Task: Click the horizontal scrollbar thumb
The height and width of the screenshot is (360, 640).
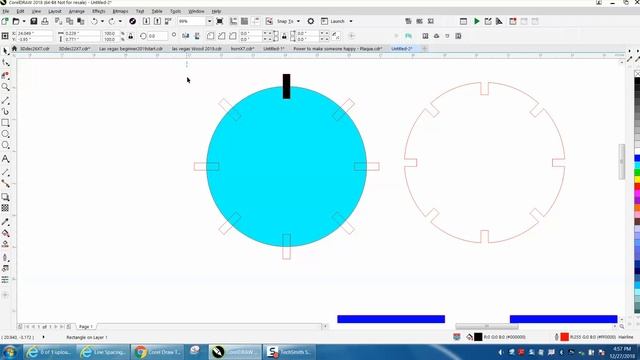Action: [x=487, y=326]
